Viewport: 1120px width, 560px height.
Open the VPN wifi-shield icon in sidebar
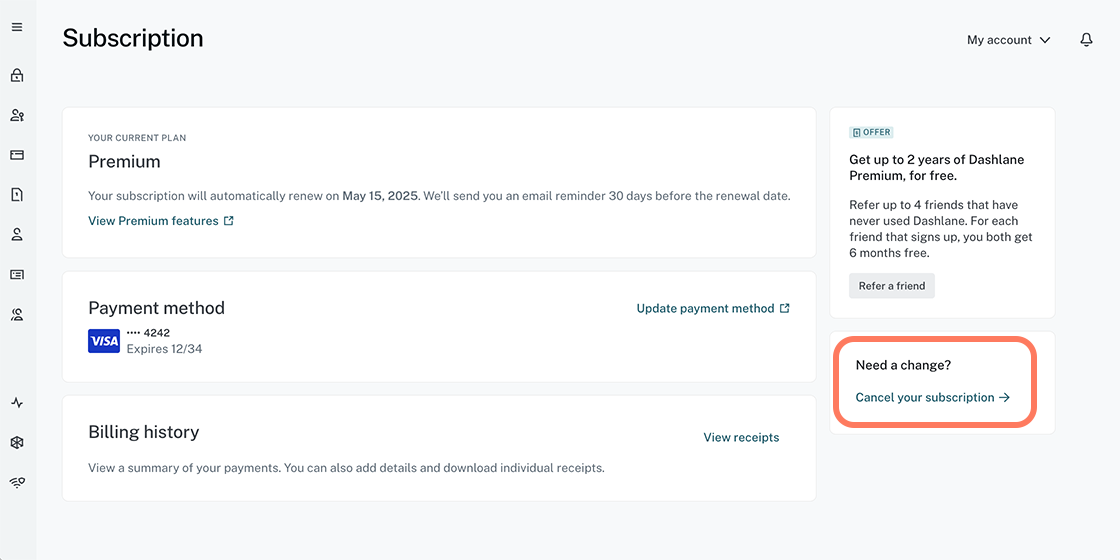17,483
